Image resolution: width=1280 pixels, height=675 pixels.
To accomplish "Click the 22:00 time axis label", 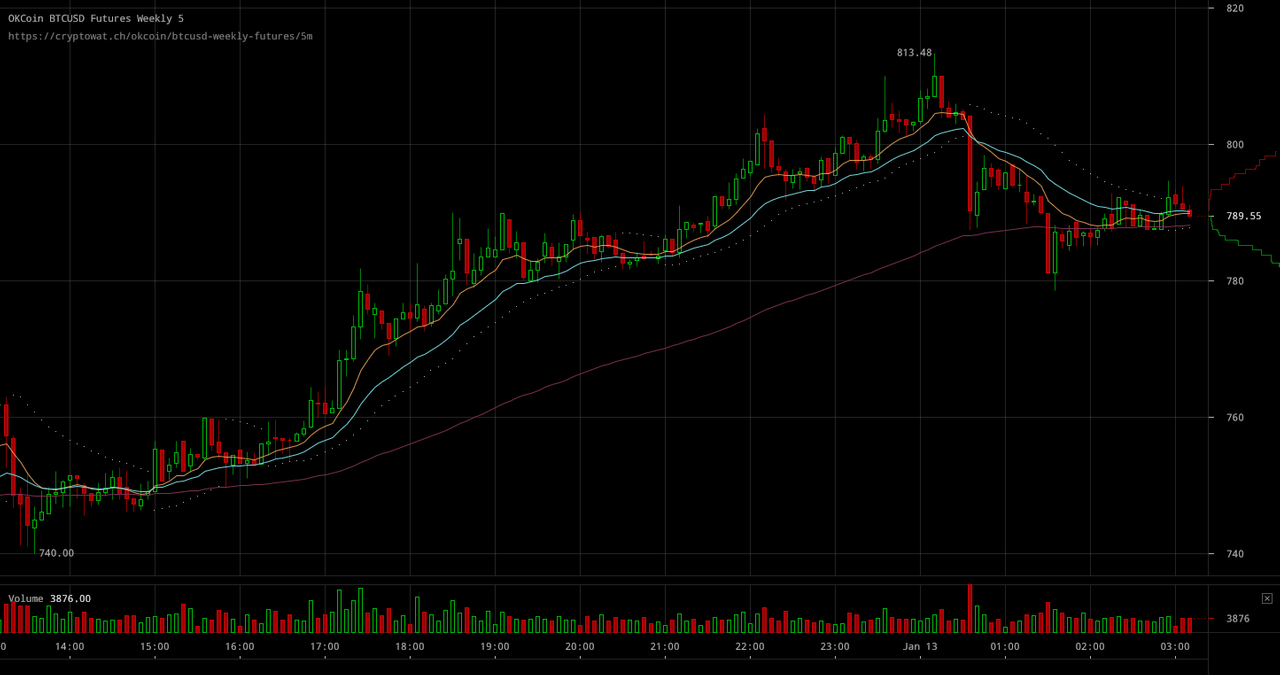I will pyautogui.click(x=750, y=646).
